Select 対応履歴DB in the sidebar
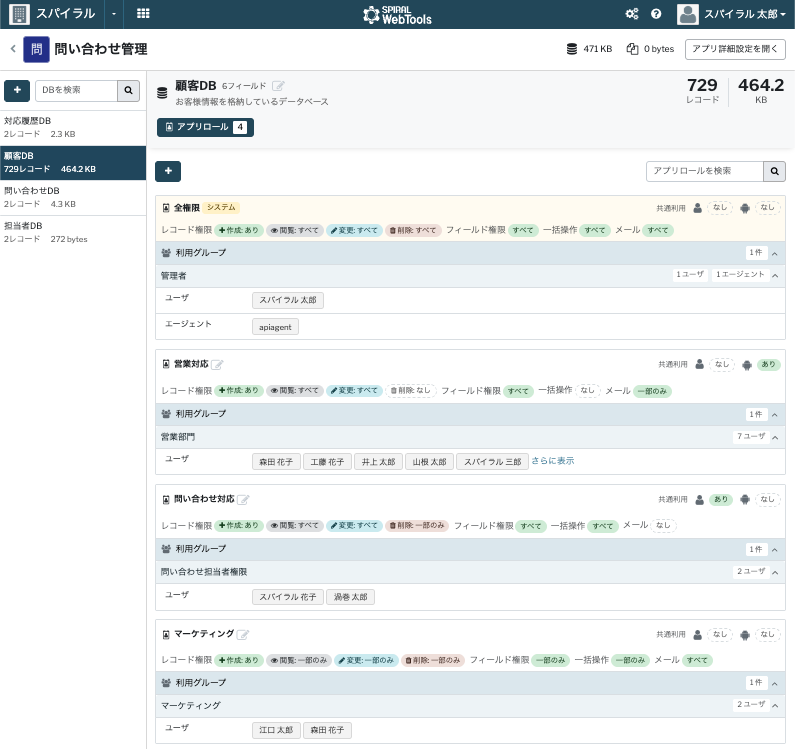 coord(73,127)
